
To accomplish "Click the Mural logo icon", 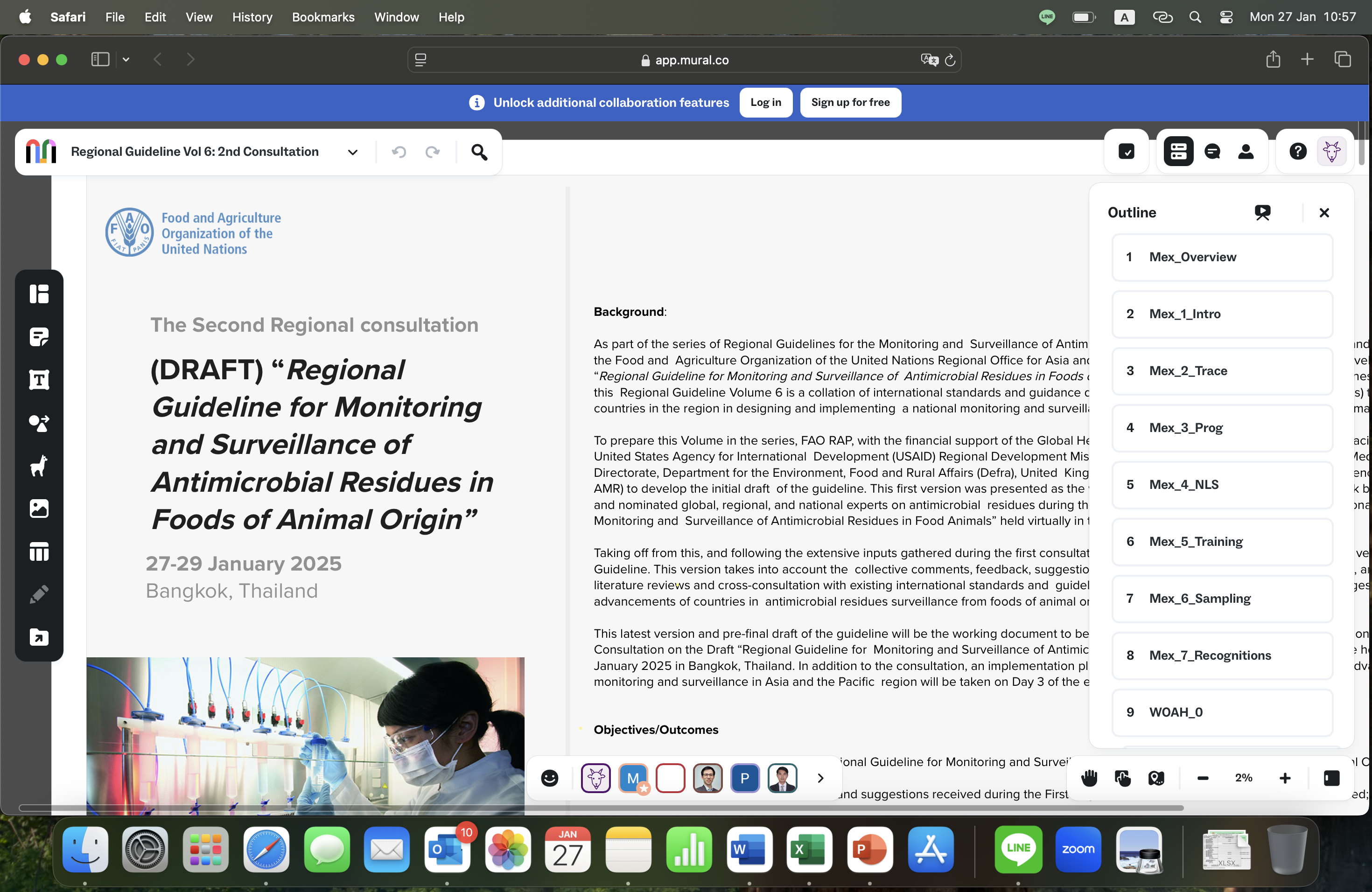I will 41,152.
